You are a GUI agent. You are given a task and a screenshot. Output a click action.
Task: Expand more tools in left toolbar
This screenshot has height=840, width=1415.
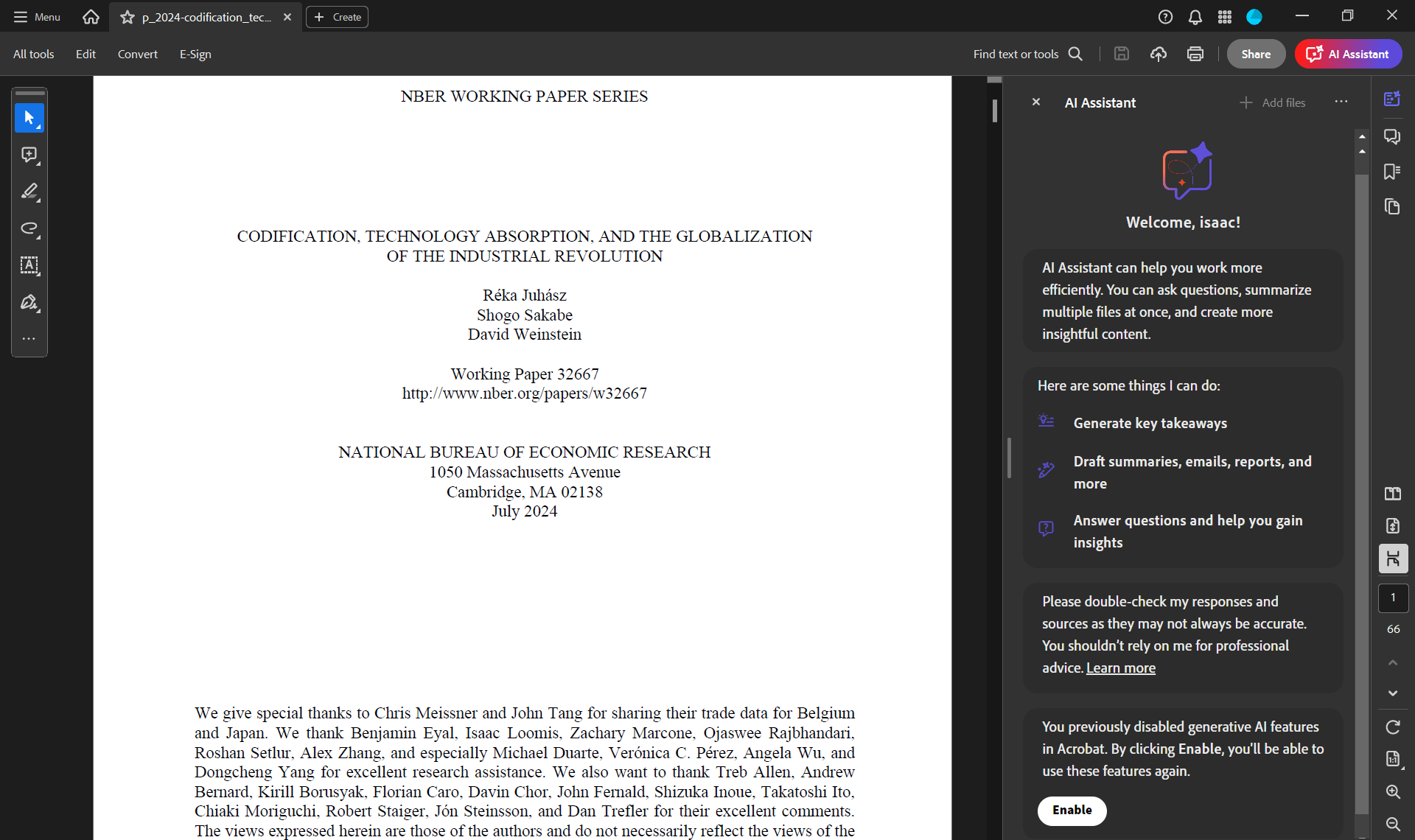pyautogui.click(x=29, y=339)
